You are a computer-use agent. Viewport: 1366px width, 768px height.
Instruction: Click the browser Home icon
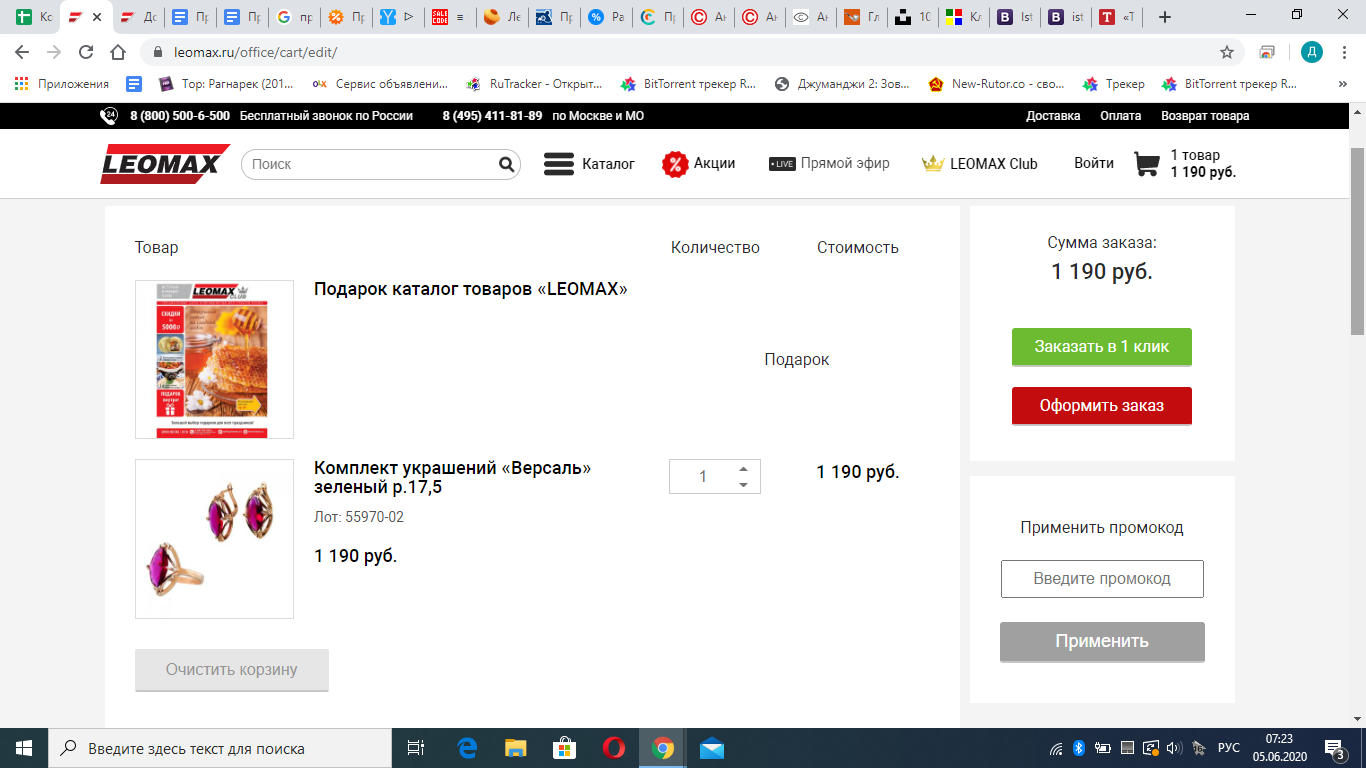pos(118,52)
